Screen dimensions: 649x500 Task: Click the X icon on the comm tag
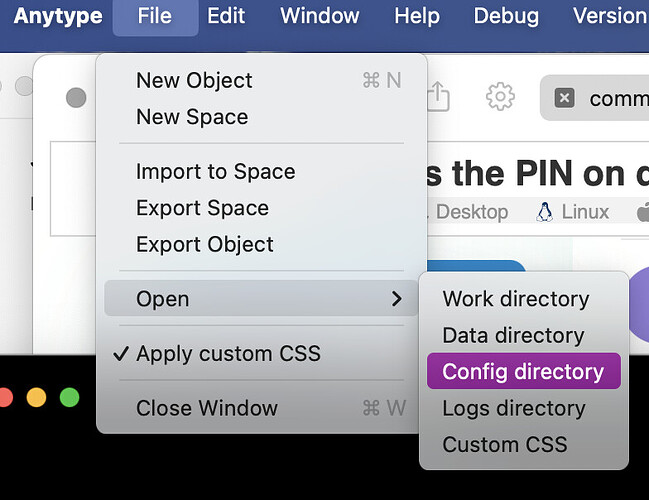tap(564, 98)
